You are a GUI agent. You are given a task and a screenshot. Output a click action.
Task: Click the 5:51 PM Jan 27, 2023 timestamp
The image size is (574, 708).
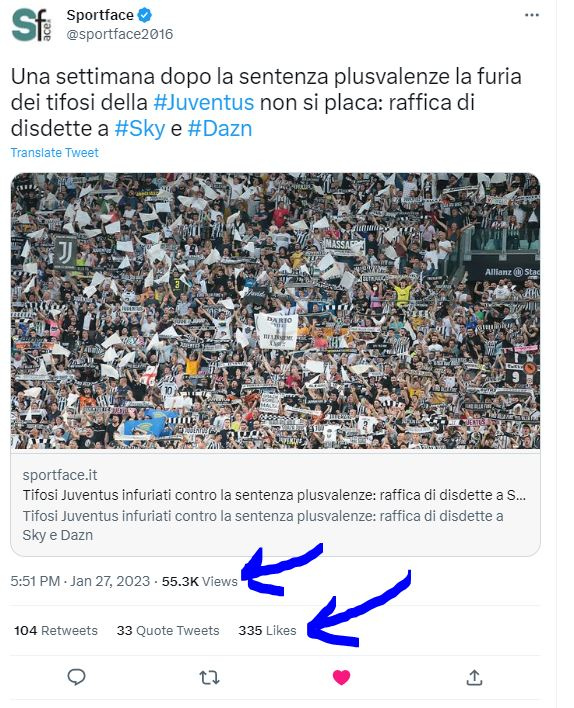coord(80,581)
